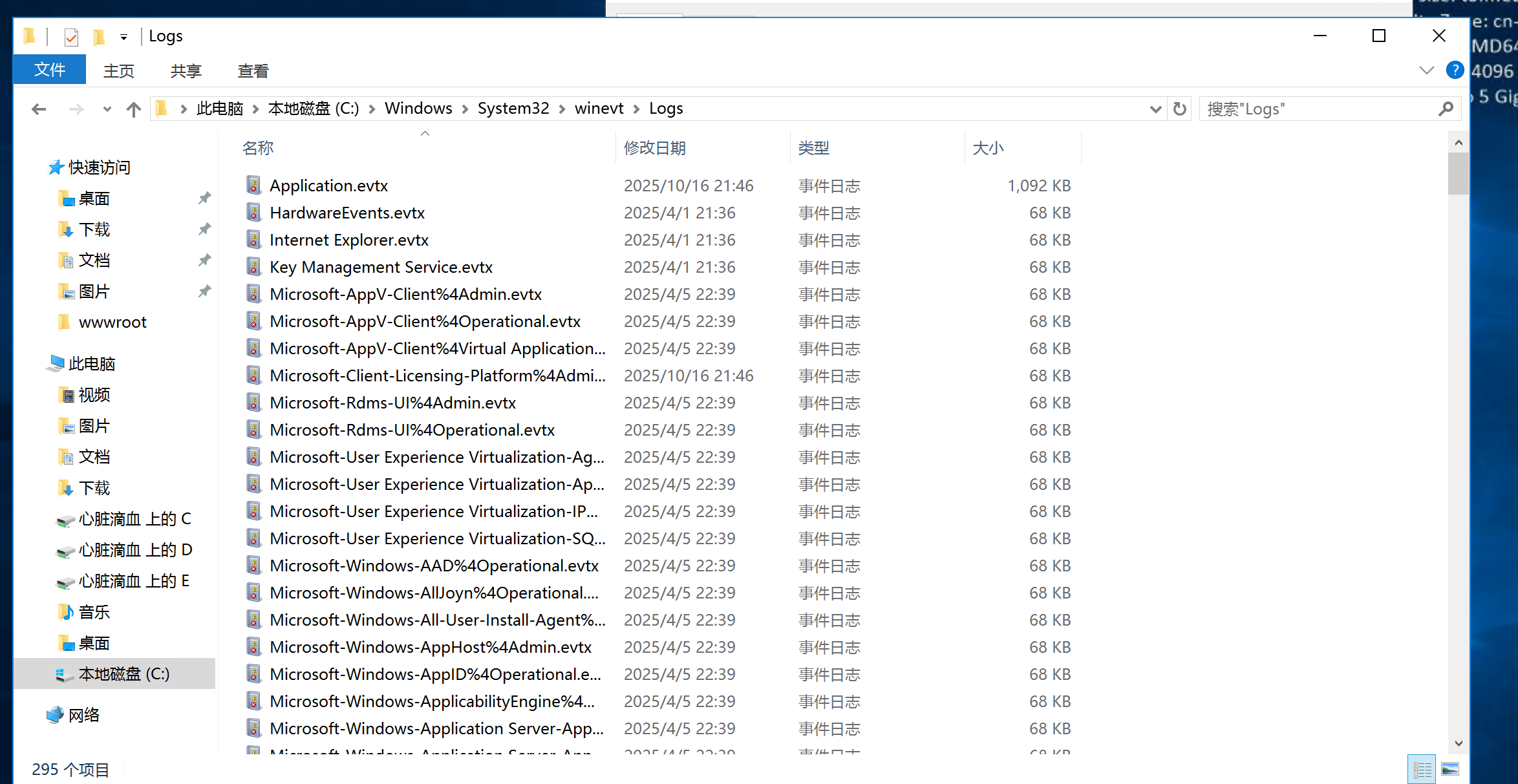Click the Back navigation arrow
This screenshot has width=1518, height=784.
[39, 109]
